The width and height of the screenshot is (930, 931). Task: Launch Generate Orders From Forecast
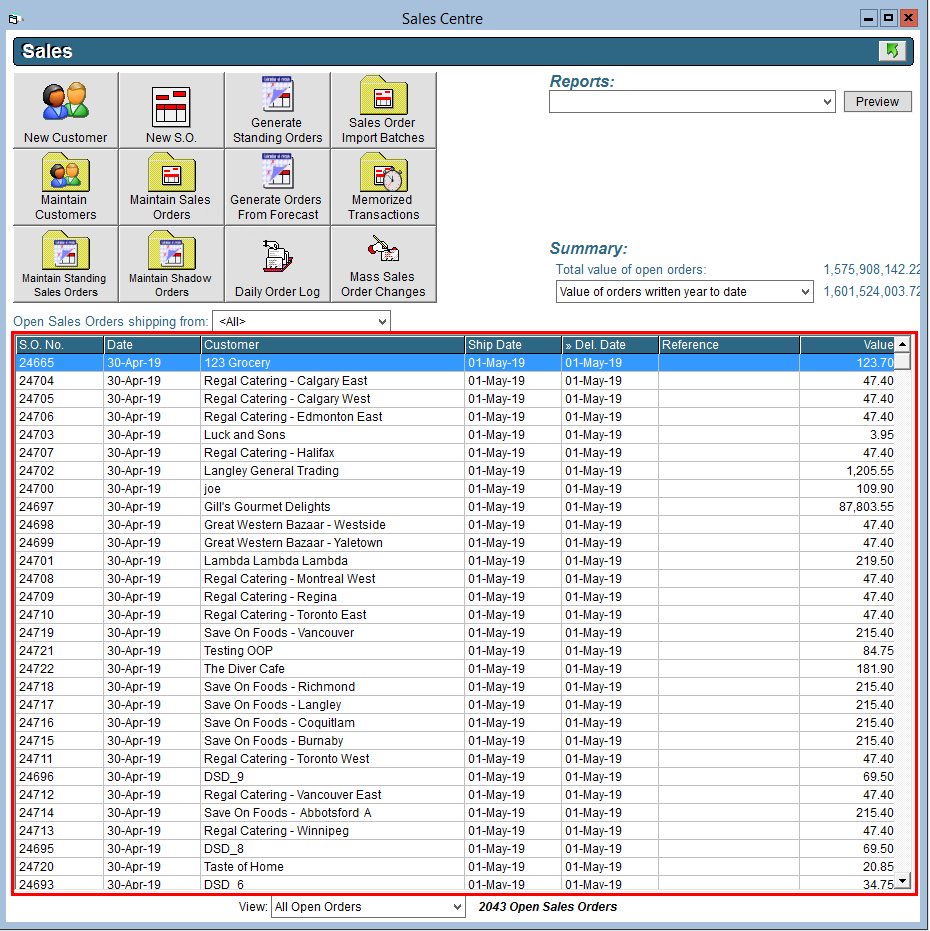tap(277, 187)
